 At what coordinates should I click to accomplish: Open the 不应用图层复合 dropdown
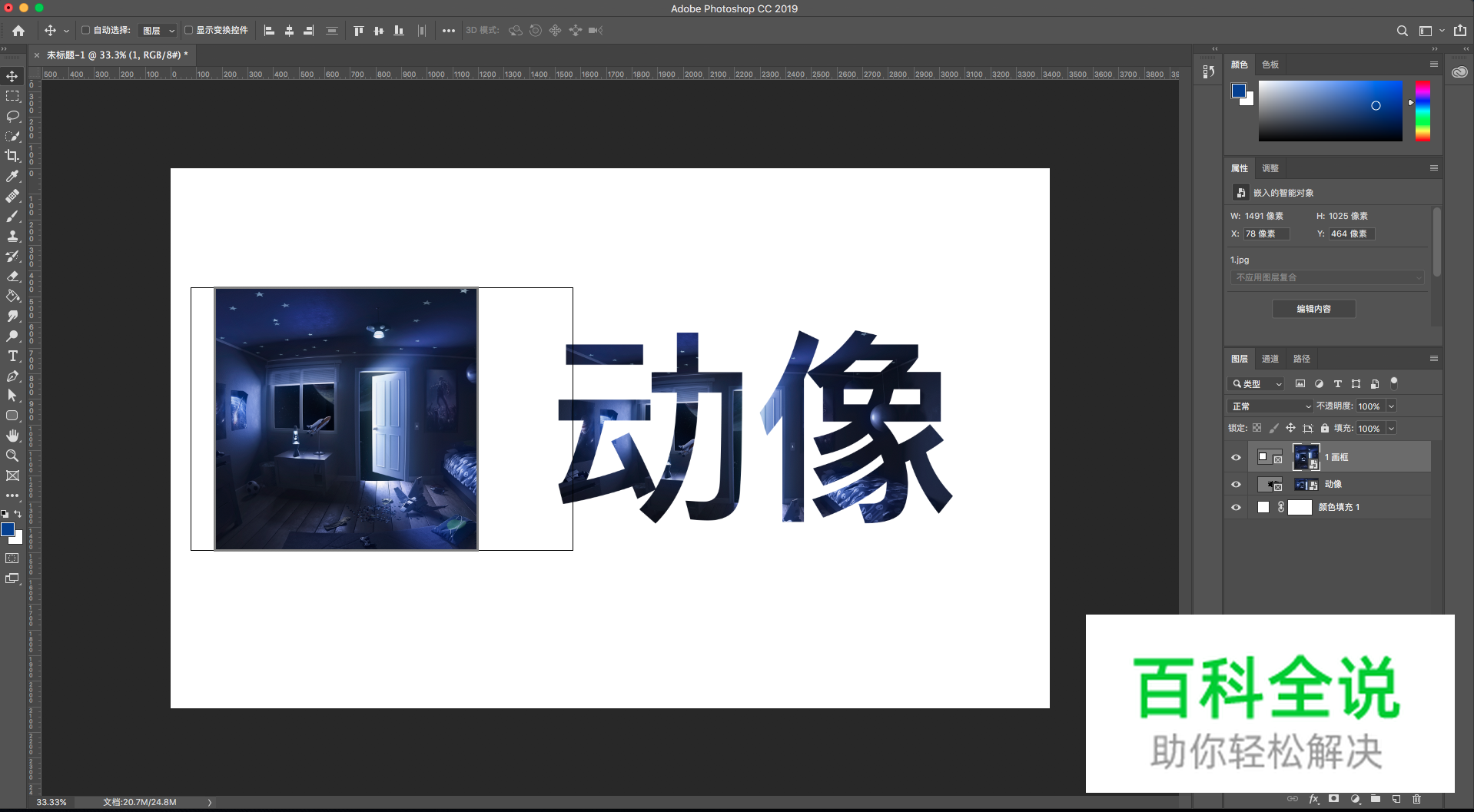[1328, 277]
